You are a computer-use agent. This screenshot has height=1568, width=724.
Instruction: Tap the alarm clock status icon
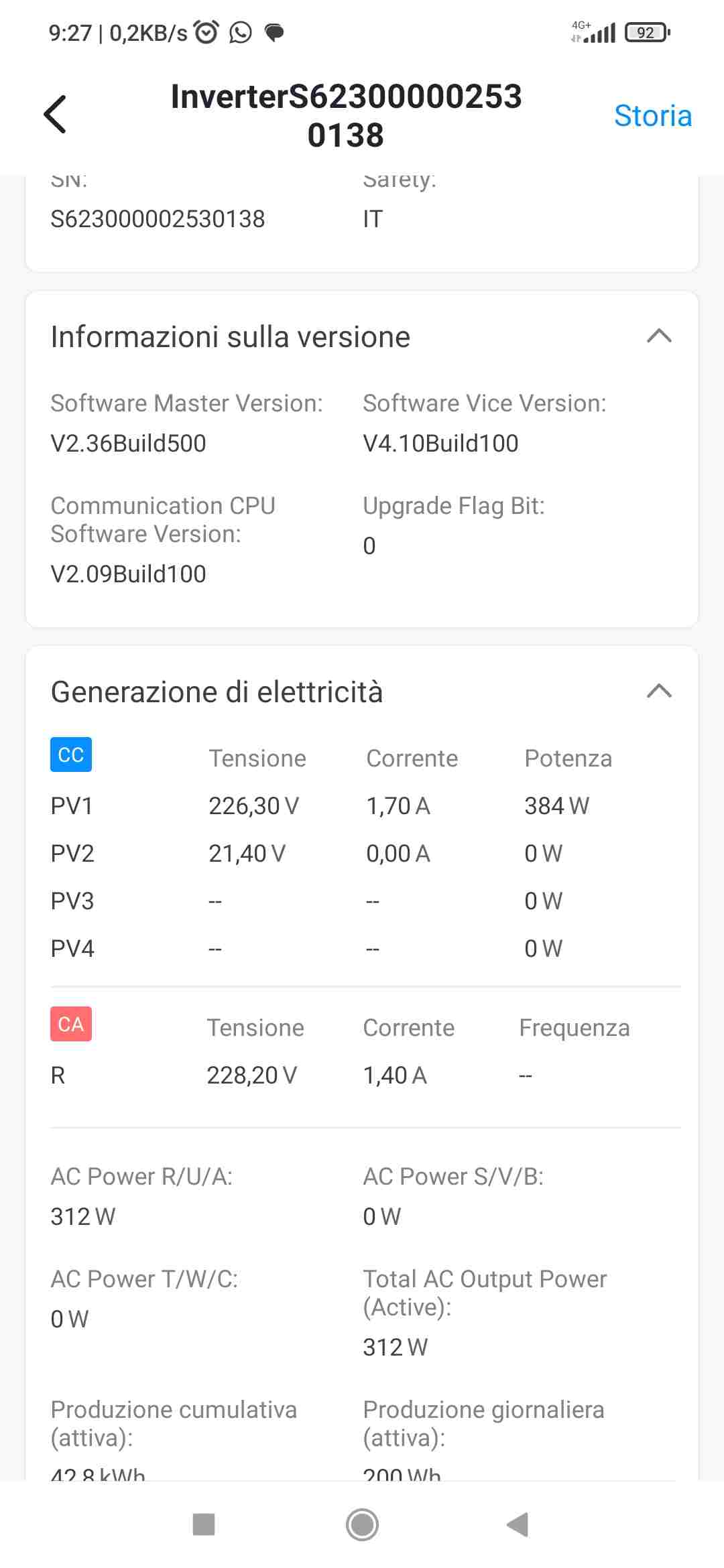tap(206, 32)
